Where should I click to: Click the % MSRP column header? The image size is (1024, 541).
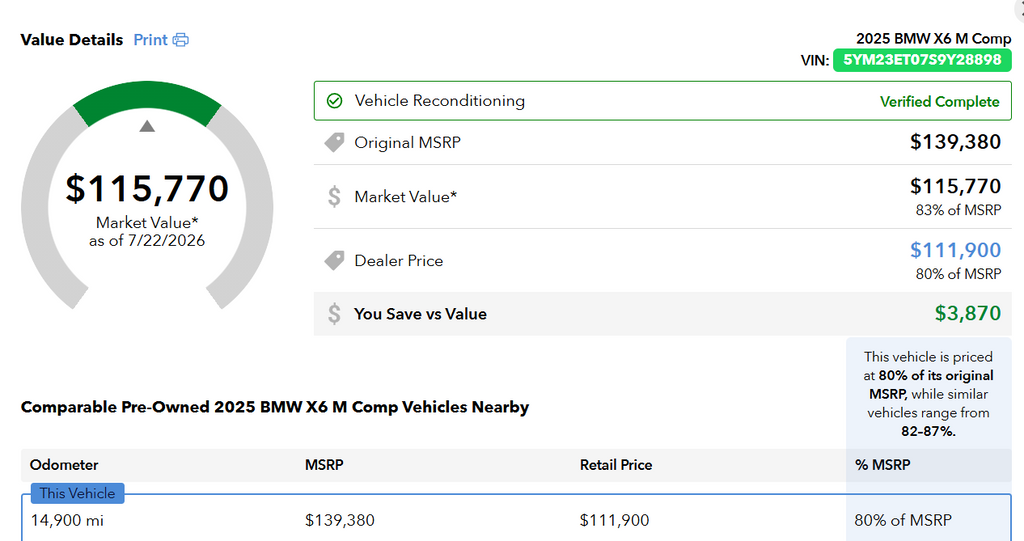click(x=882, y=465)
